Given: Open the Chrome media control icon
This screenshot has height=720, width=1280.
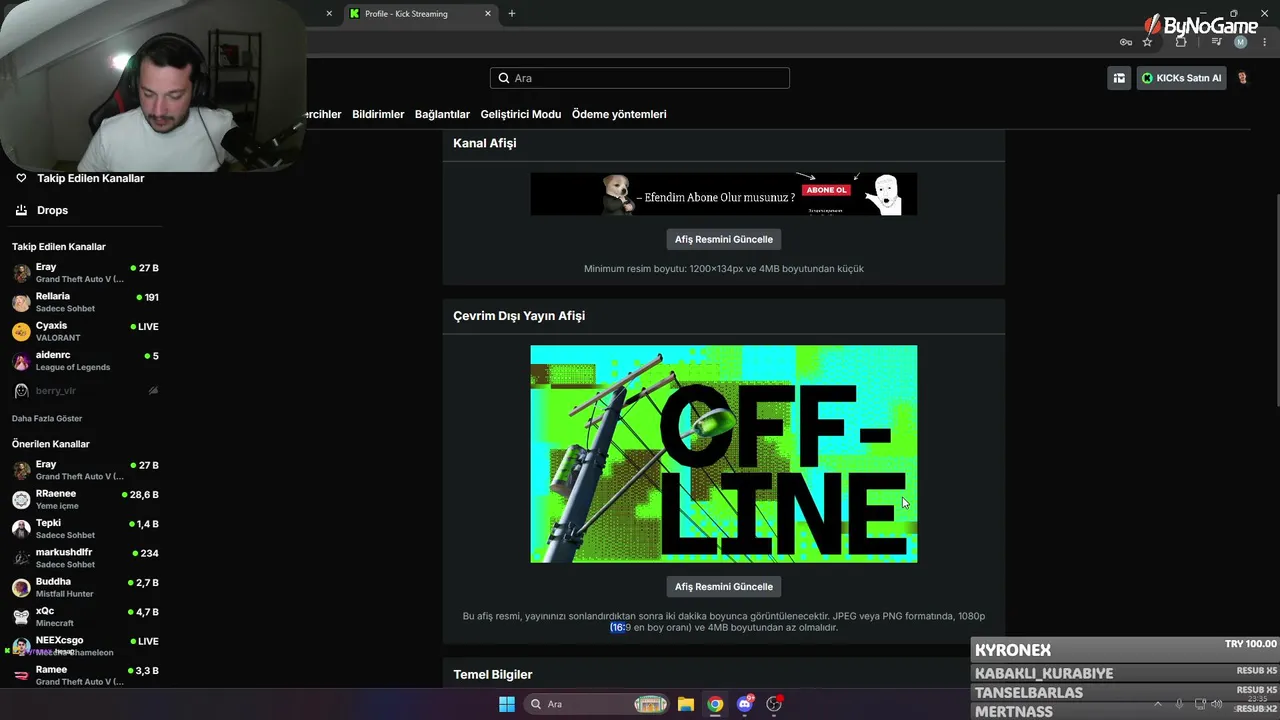Looking at the screenshot, I should pos(1216,42).
